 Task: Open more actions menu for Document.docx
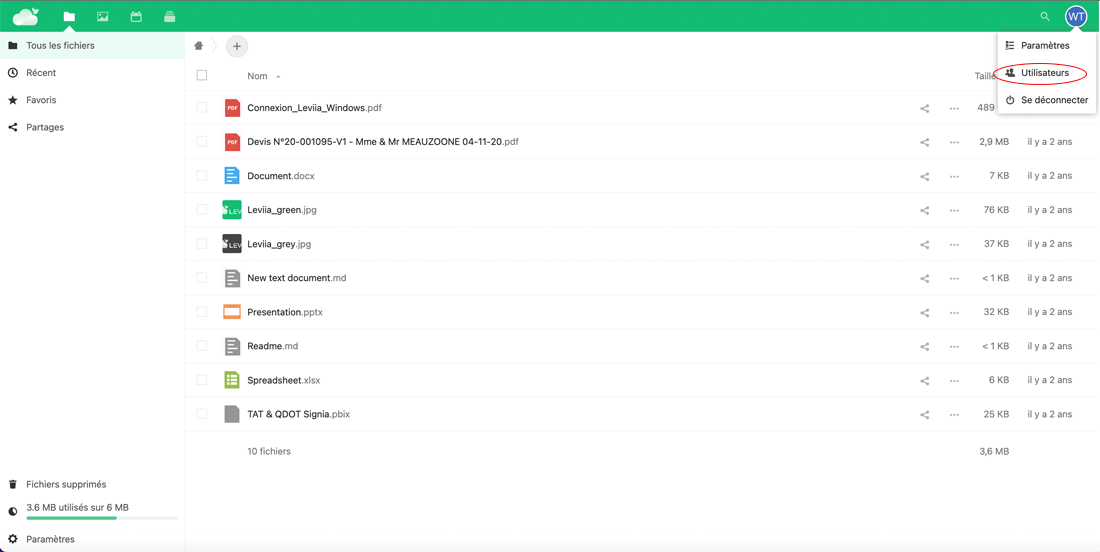[954, 176]
